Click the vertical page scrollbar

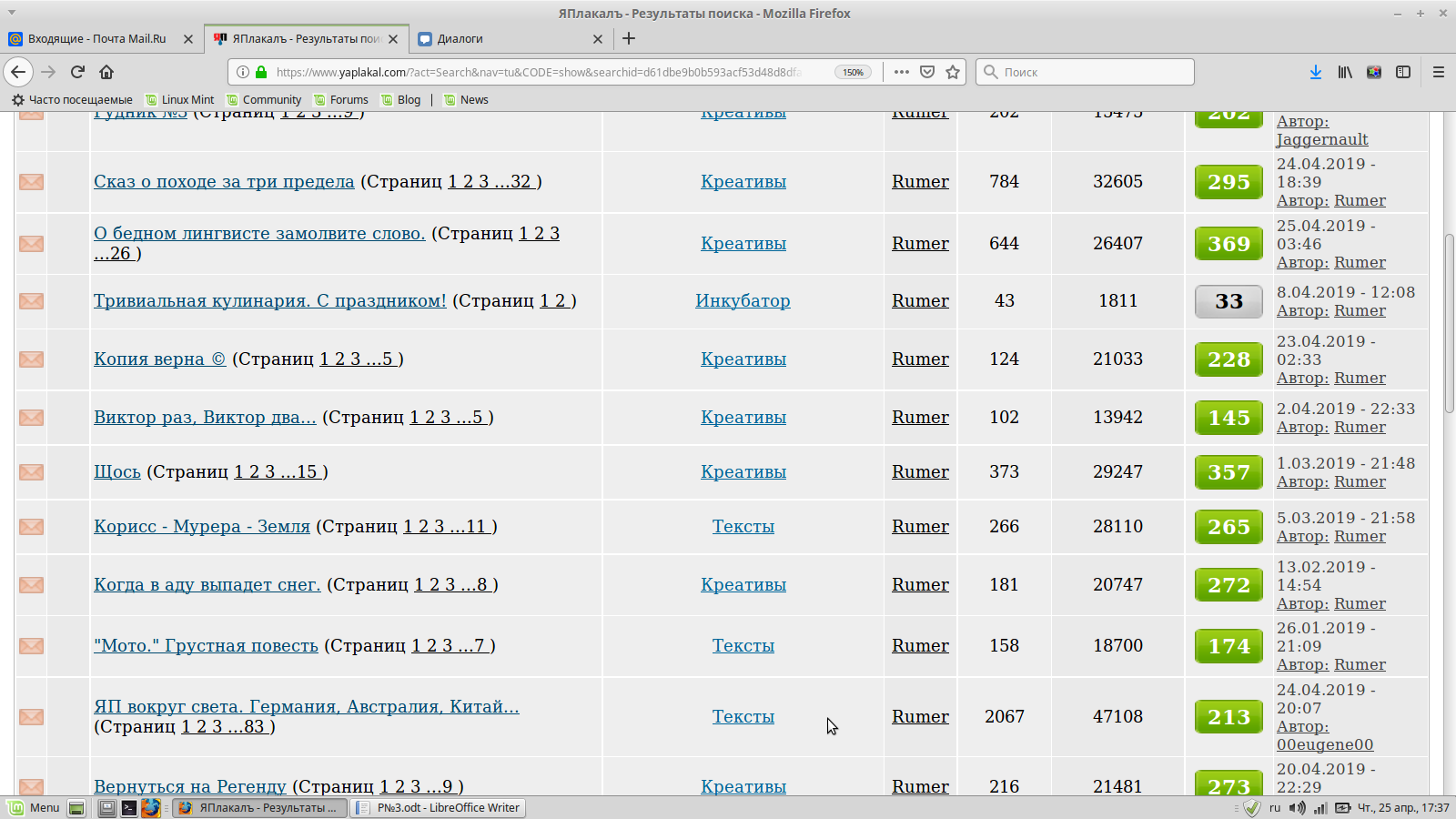coord(1449,323)
